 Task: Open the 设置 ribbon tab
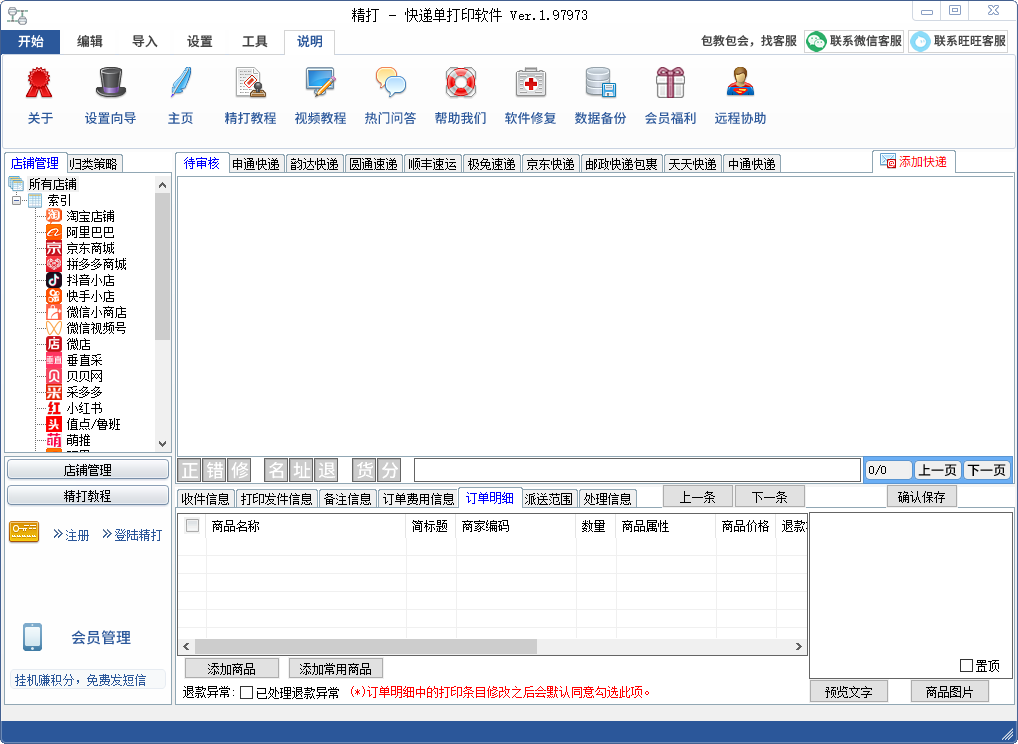[200, 42]
